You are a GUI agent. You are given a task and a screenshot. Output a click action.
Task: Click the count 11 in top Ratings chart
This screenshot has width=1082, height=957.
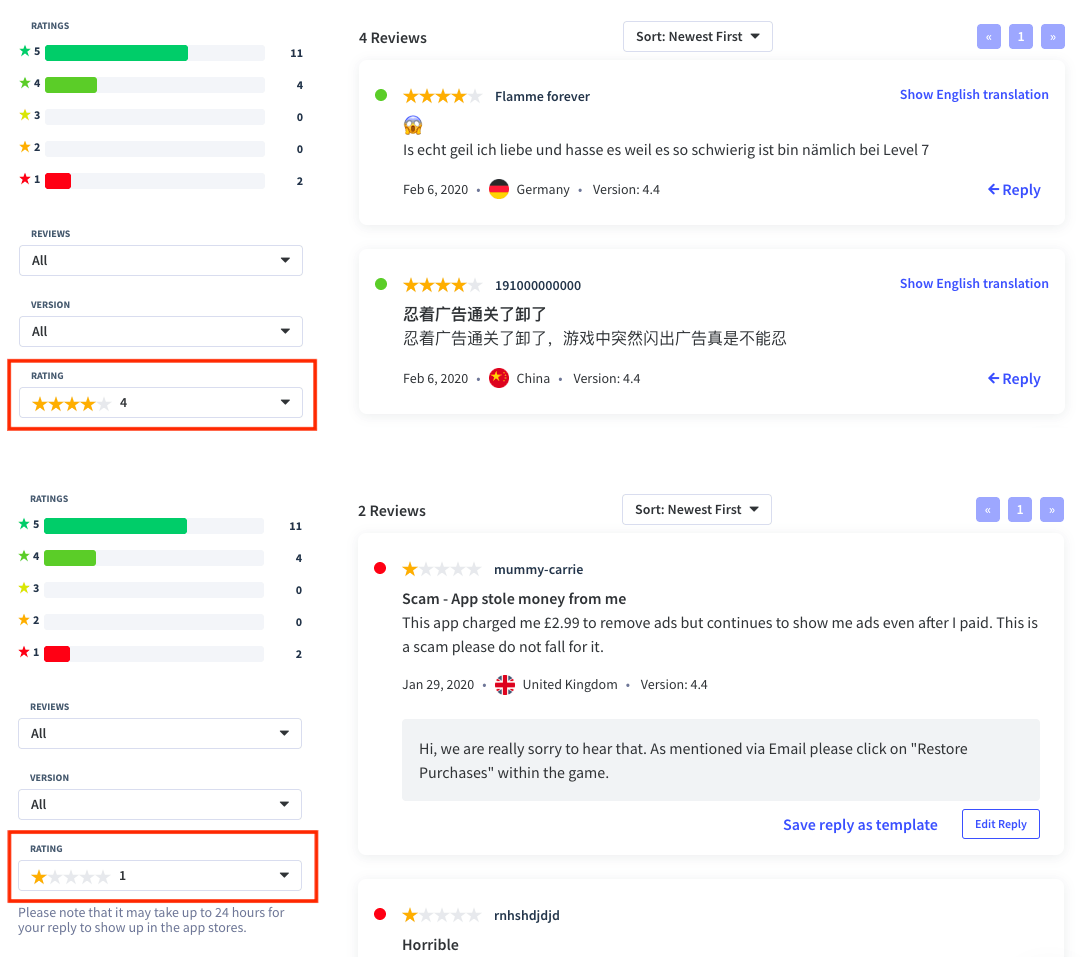pyautogui.click(x=297, y=53)
